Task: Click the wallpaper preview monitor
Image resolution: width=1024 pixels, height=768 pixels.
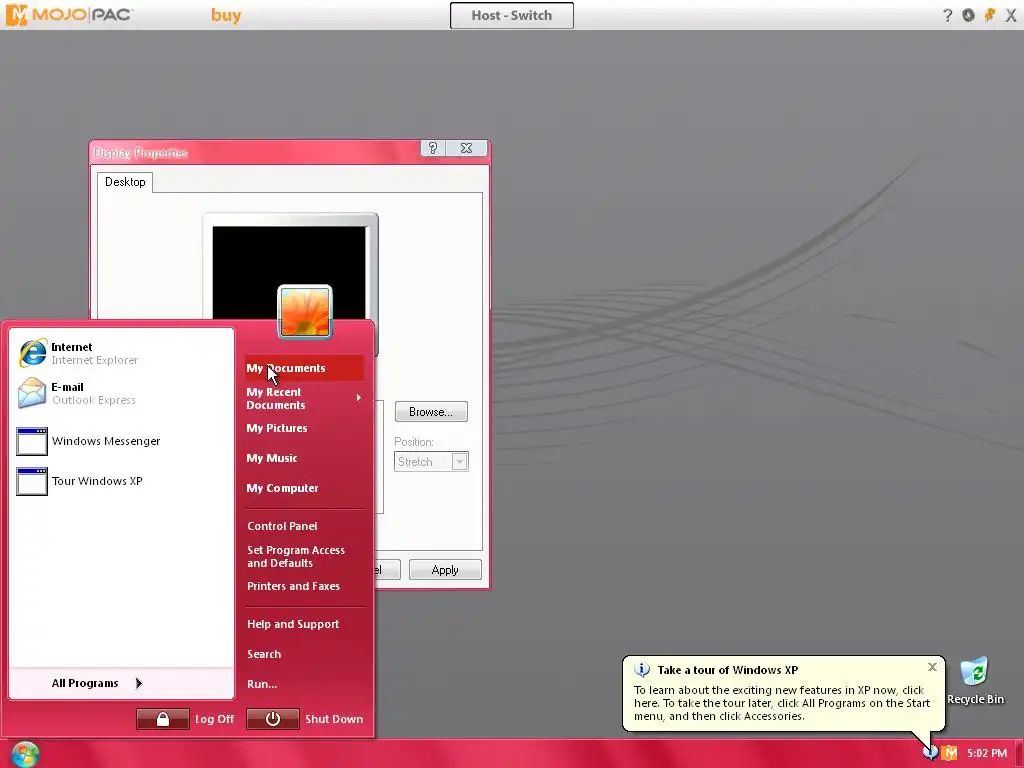Action: [290, 274]
